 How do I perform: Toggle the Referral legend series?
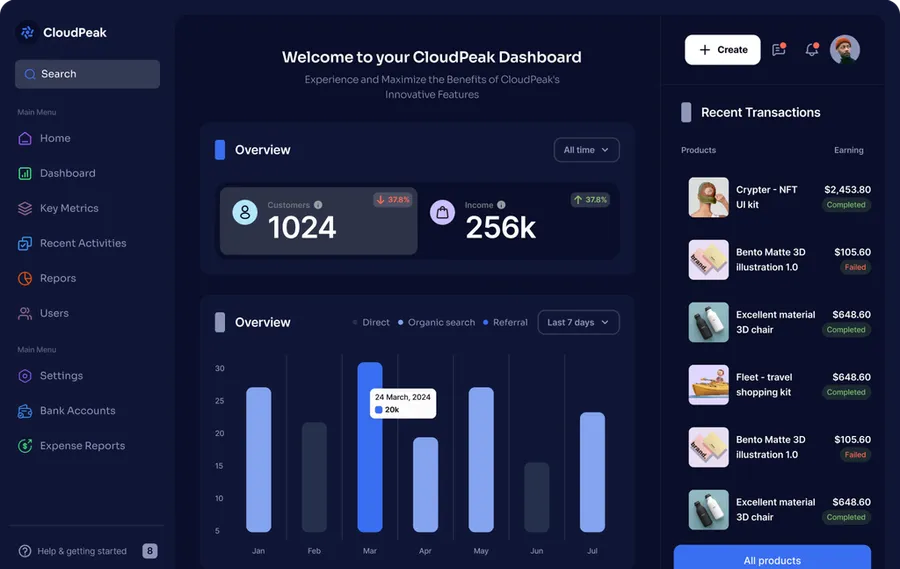[505, 323]
